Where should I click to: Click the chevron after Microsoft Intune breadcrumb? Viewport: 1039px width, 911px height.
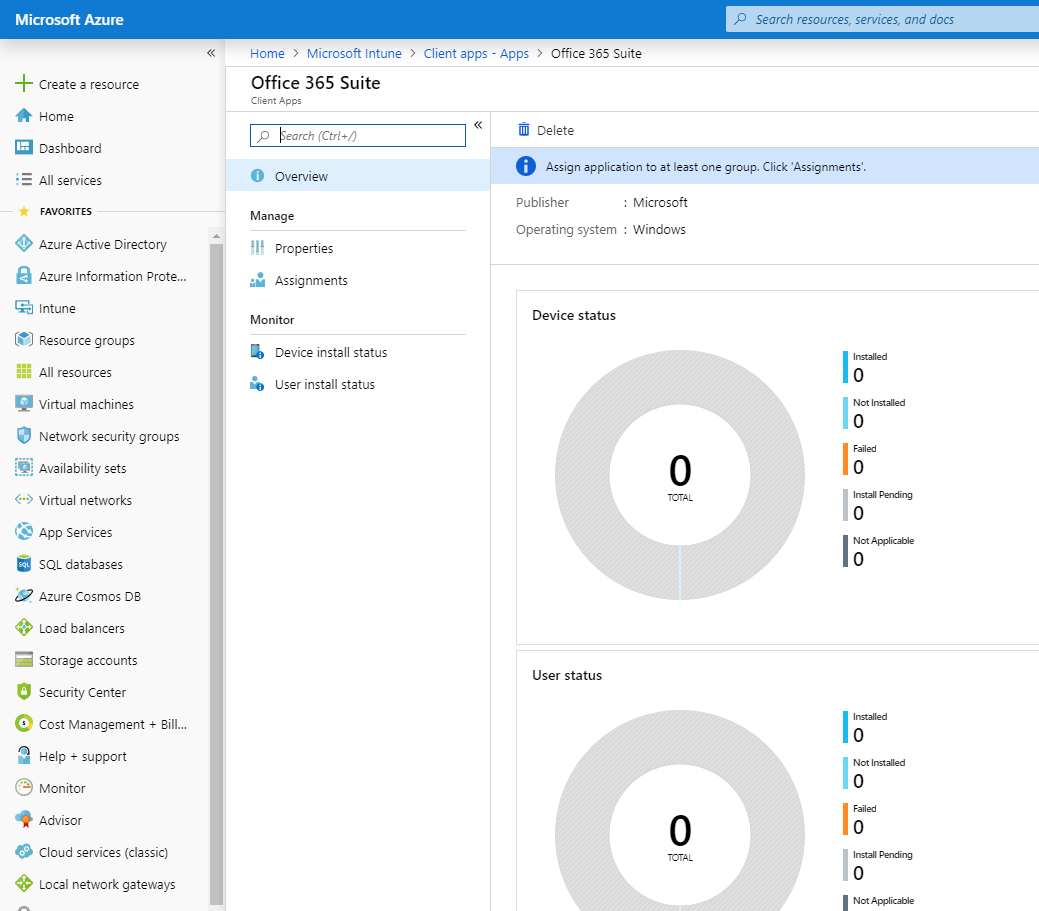[x=413, y=54]
